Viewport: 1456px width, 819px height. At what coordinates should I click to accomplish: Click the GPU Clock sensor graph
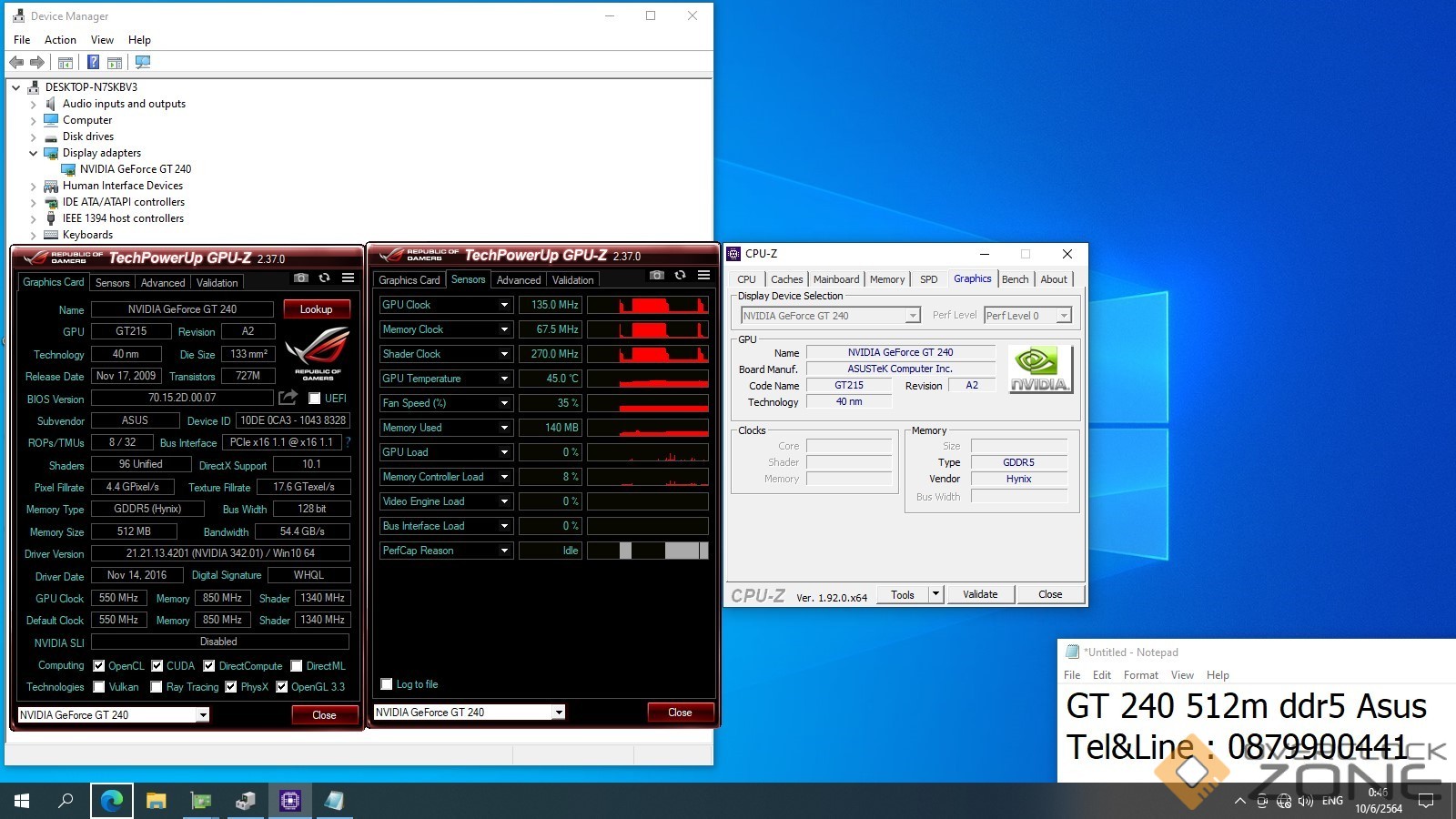click(x=647, y=305)
